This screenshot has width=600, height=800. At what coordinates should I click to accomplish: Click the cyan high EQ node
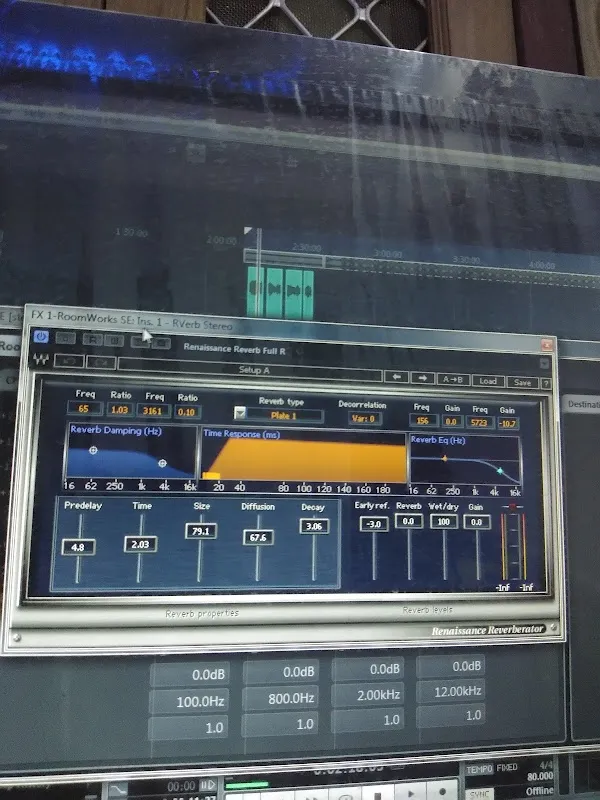tap(500, 470)
